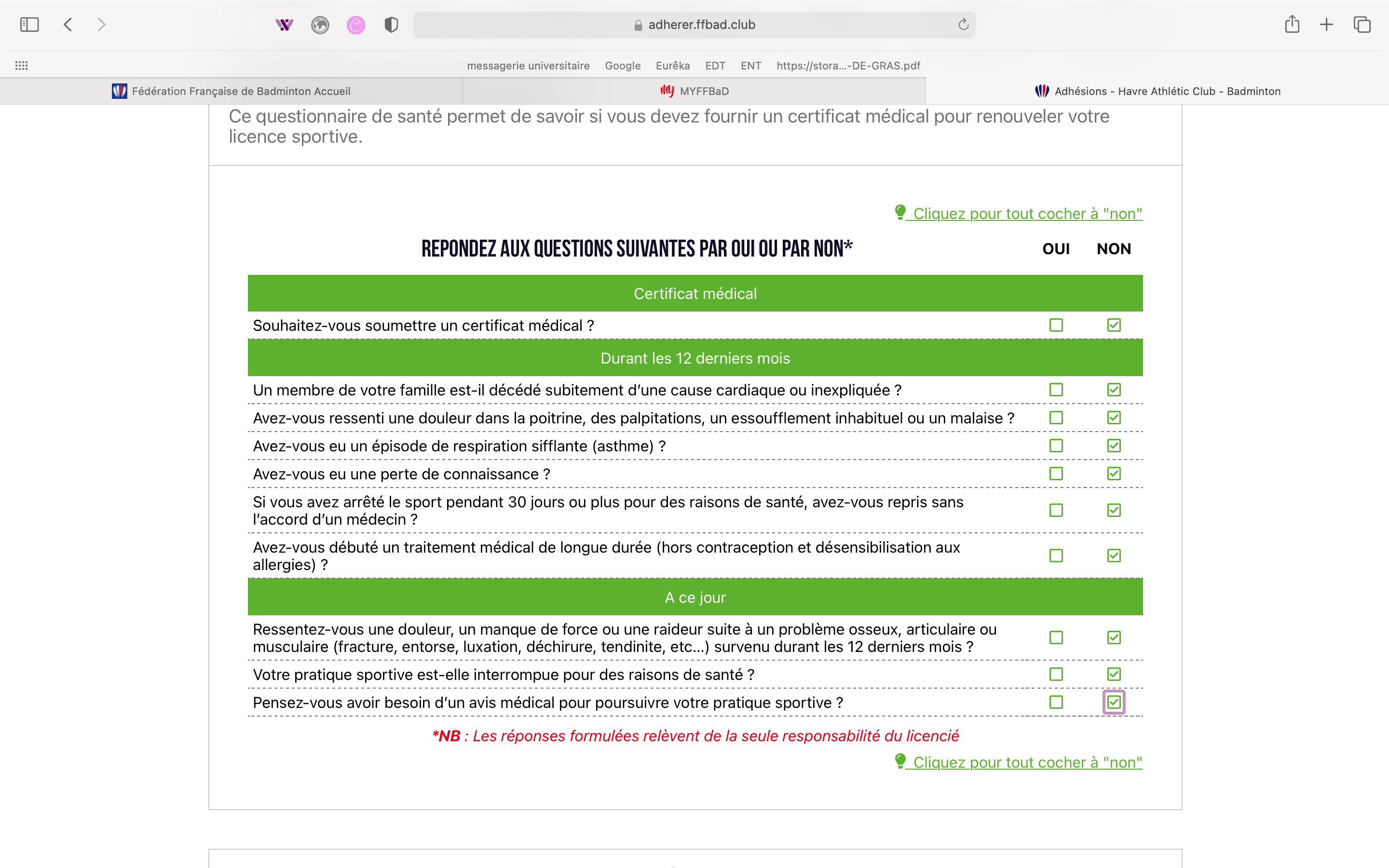Screen dimensions: 1389x868
Task: Check OUI for submitting a medical certificate
Action: pos(1056,325)
